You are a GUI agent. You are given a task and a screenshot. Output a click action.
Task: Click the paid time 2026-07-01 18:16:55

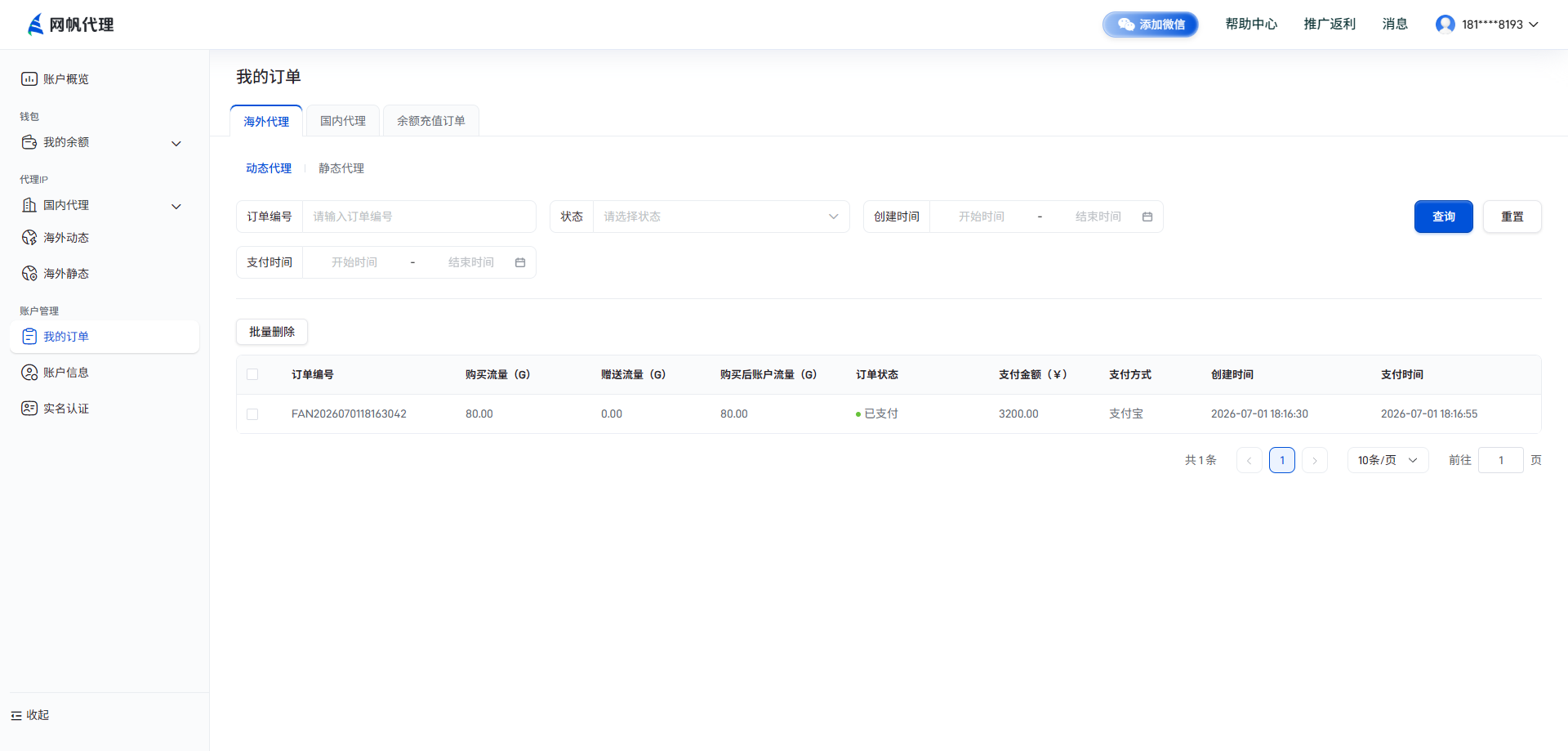(x=1429, y=414)
